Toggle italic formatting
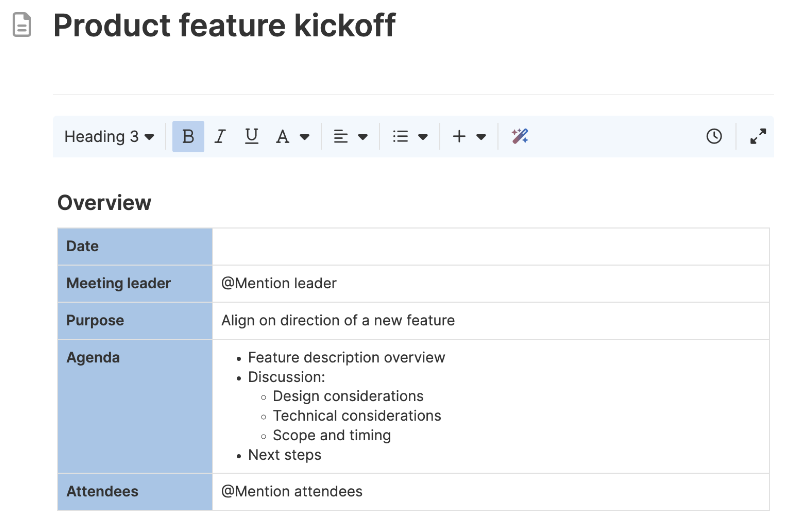This screenshot has height=524, width=800. 220,137
